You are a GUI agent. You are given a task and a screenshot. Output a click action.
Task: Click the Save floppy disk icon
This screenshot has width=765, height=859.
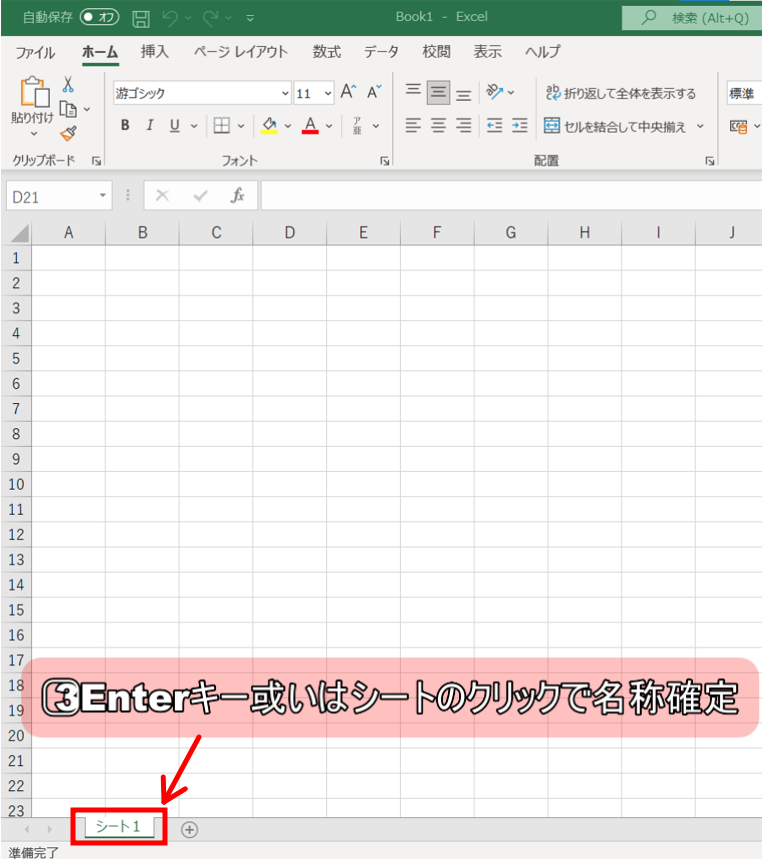141,18
